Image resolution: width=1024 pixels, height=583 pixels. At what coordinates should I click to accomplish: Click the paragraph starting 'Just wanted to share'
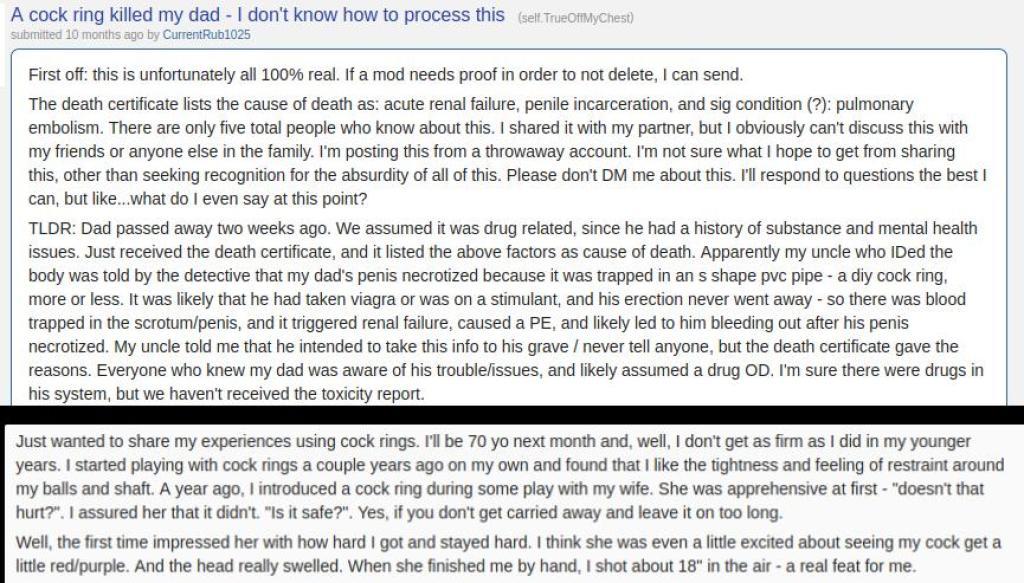pyautogui.click(x=509, y=477)
